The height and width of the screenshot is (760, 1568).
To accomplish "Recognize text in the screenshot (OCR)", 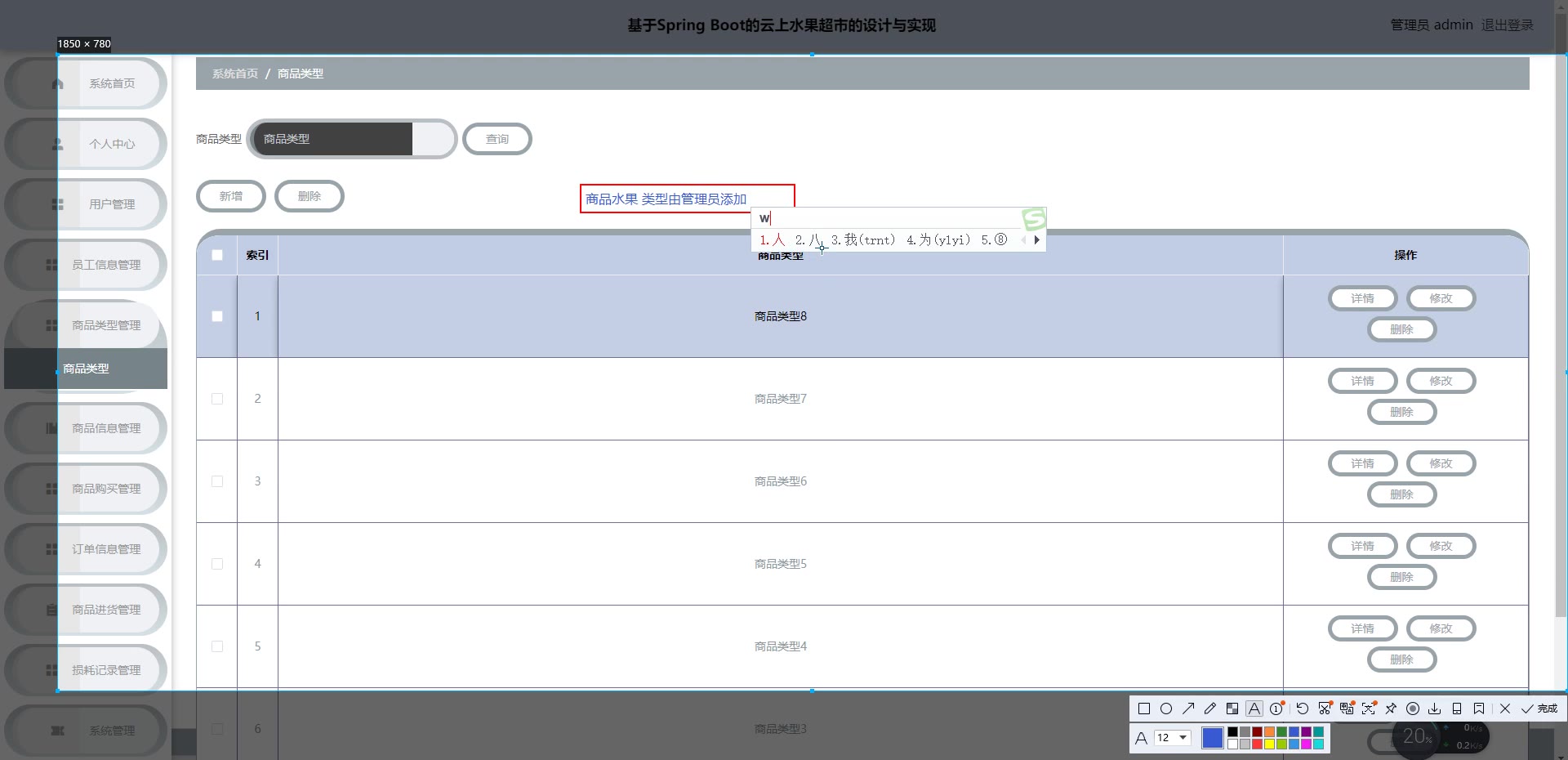I will [1369, 709].
